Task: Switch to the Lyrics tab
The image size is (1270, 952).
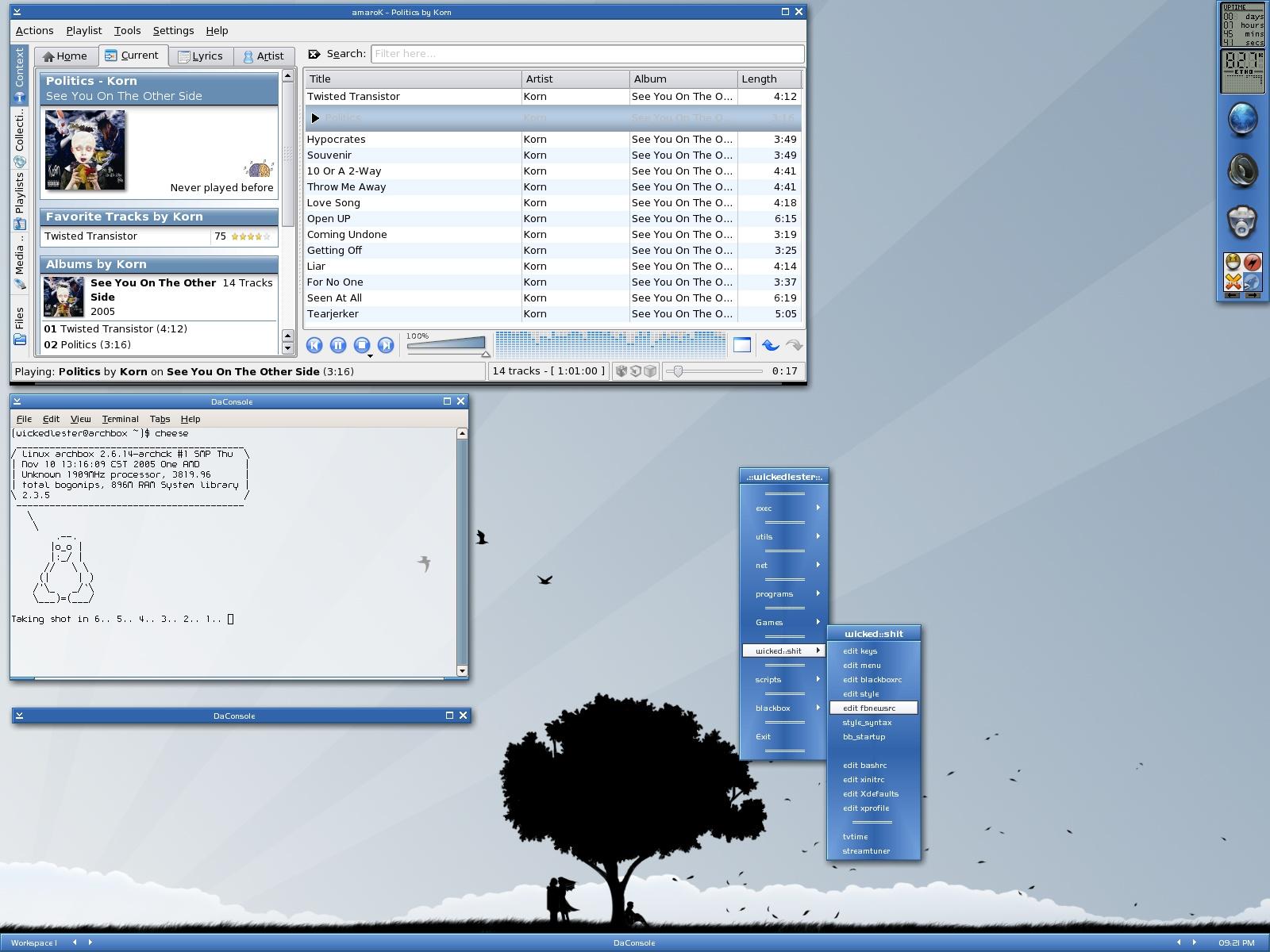Action: pyautogui.click(x=200, y=56)
